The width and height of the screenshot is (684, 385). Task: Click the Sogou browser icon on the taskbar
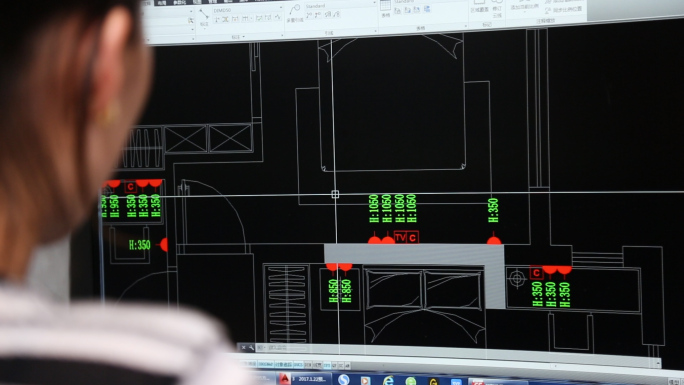(x=344, y=380)
